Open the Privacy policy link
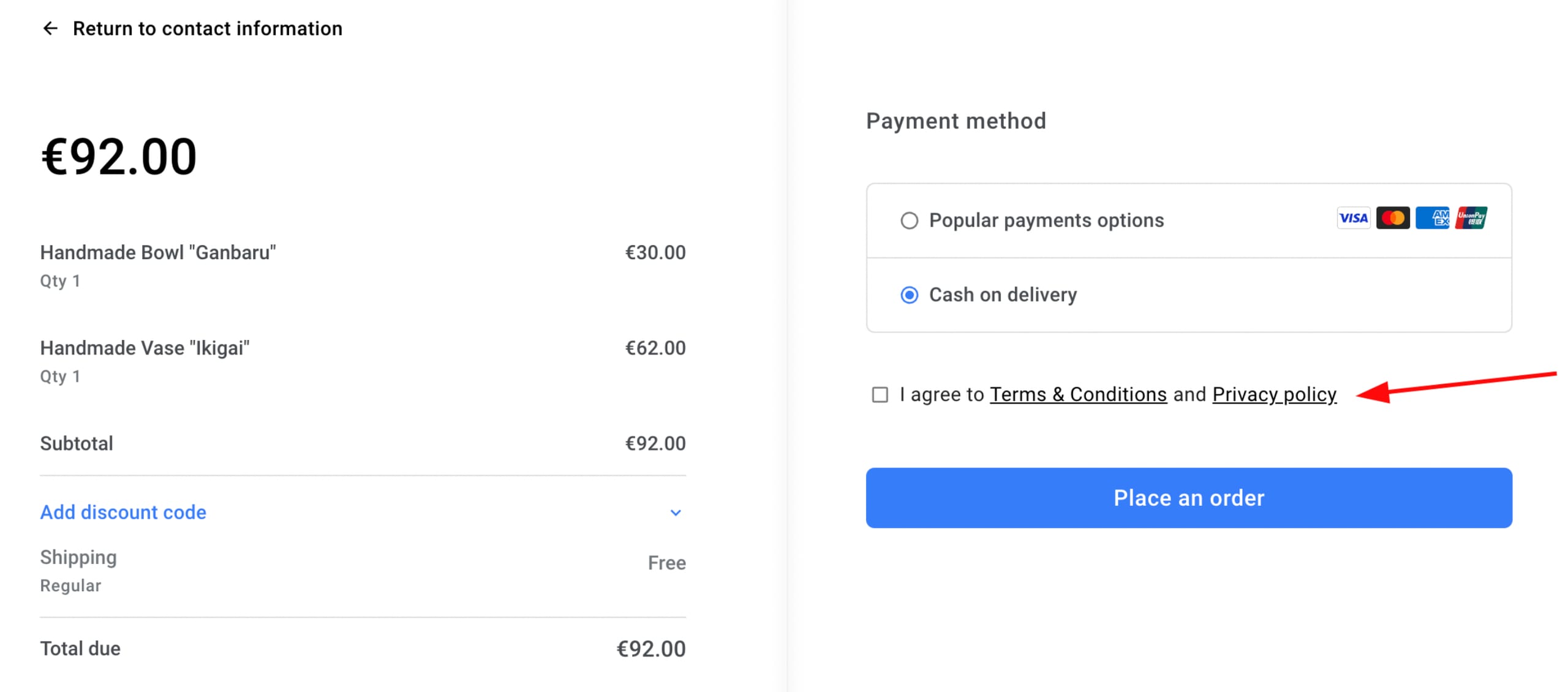1568x692 pixels. tap(1274, 394)
